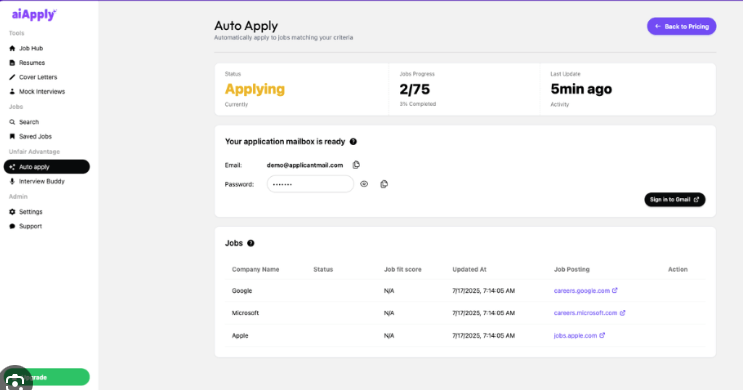Open jobs.apple.com job posting link
Image resolution: width=743 pixels, height=390 pixels.
coord(579,336)
